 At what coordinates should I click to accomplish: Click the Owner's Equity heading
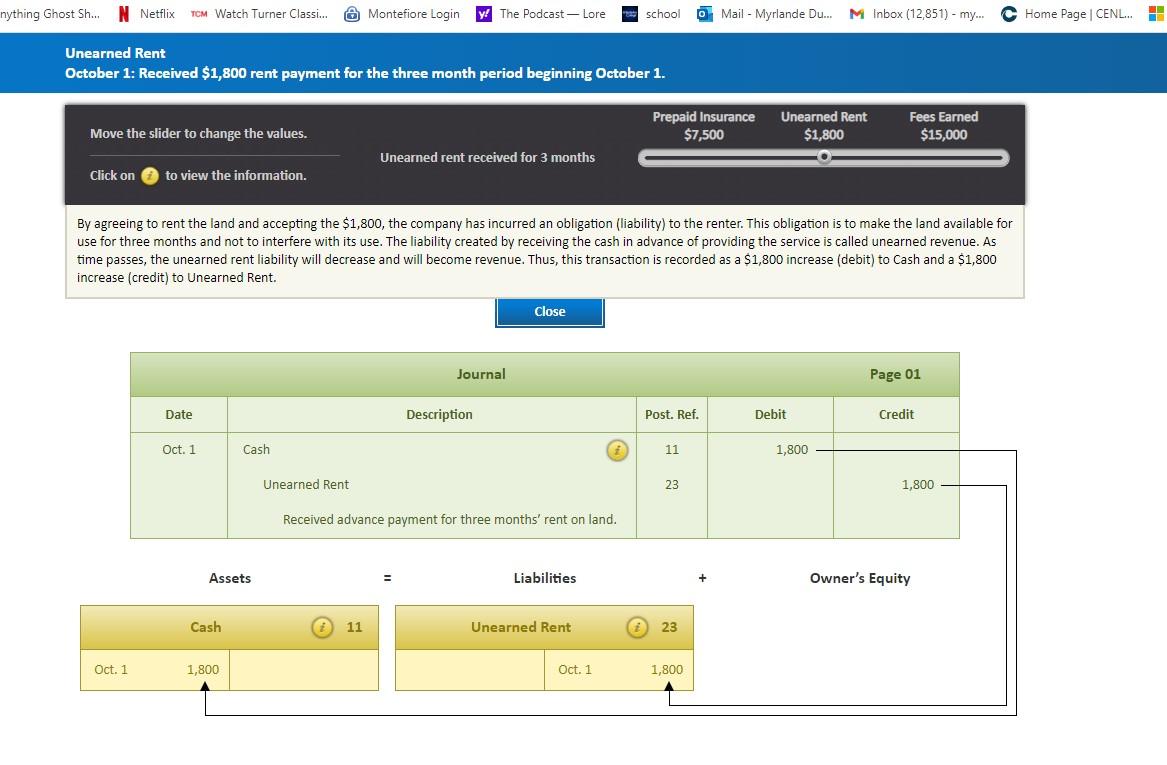(x=860, y=578)
